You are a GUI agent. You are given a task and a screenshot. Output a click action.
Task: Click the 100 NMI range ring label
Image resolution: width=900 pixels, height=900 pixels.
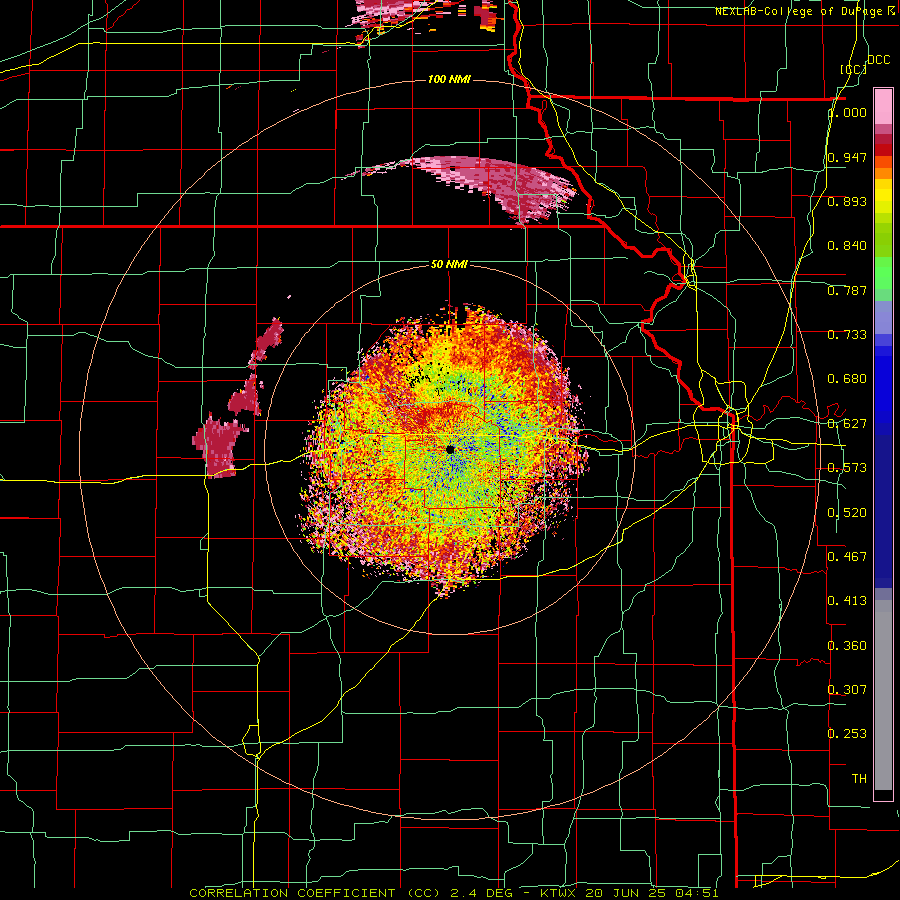449,79
